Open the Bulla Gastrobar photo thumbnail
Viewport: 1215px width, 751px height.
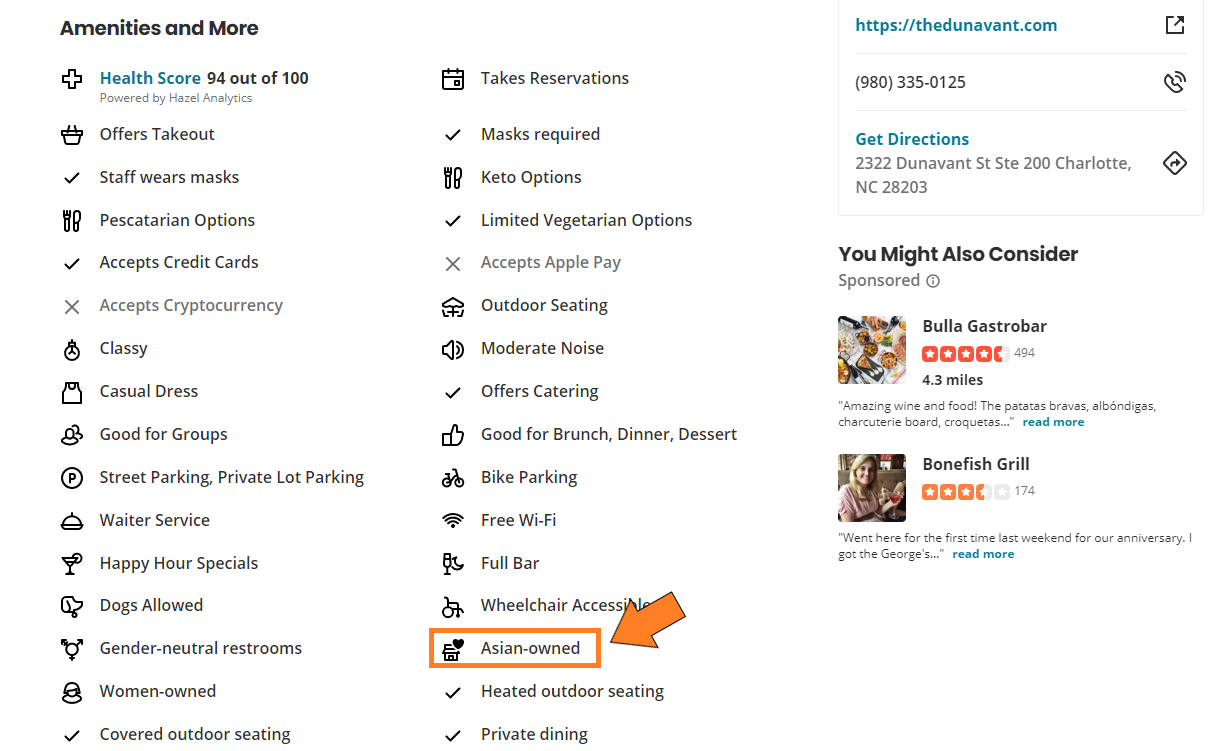click(x=872, y=350)
